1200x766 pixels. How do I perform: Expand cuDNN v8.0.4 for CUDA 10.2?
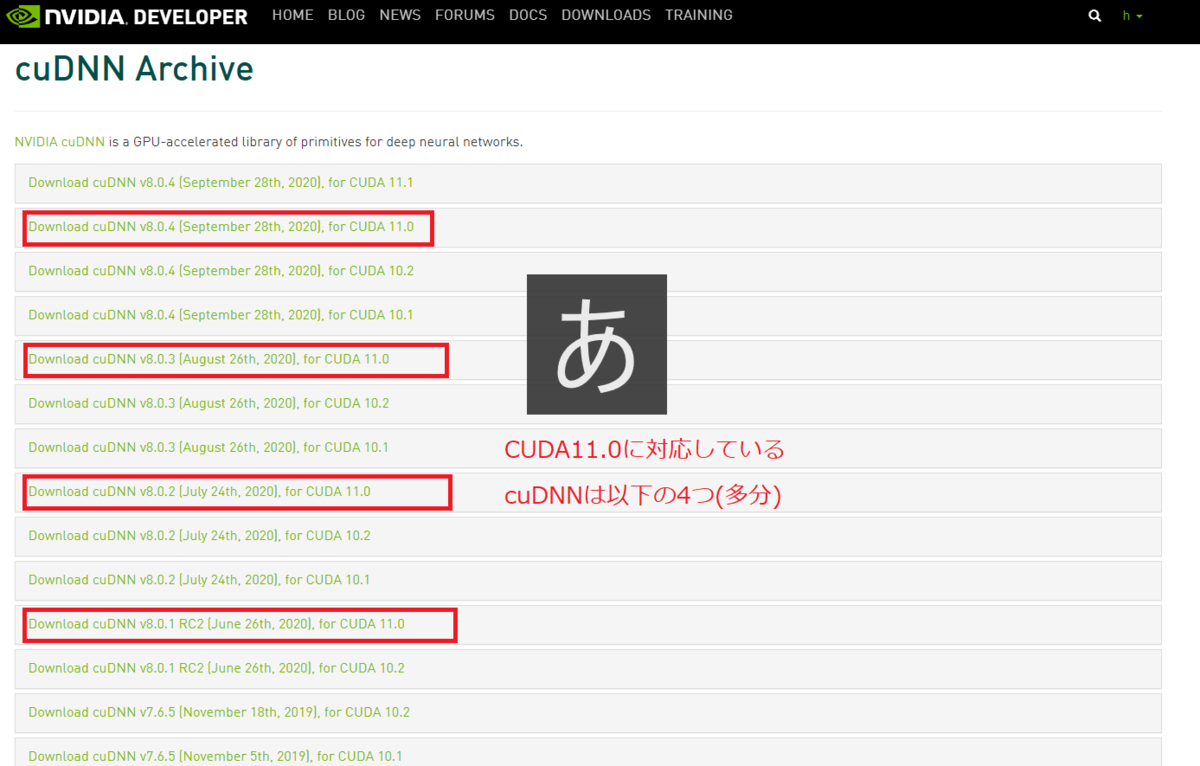[588, 271]
